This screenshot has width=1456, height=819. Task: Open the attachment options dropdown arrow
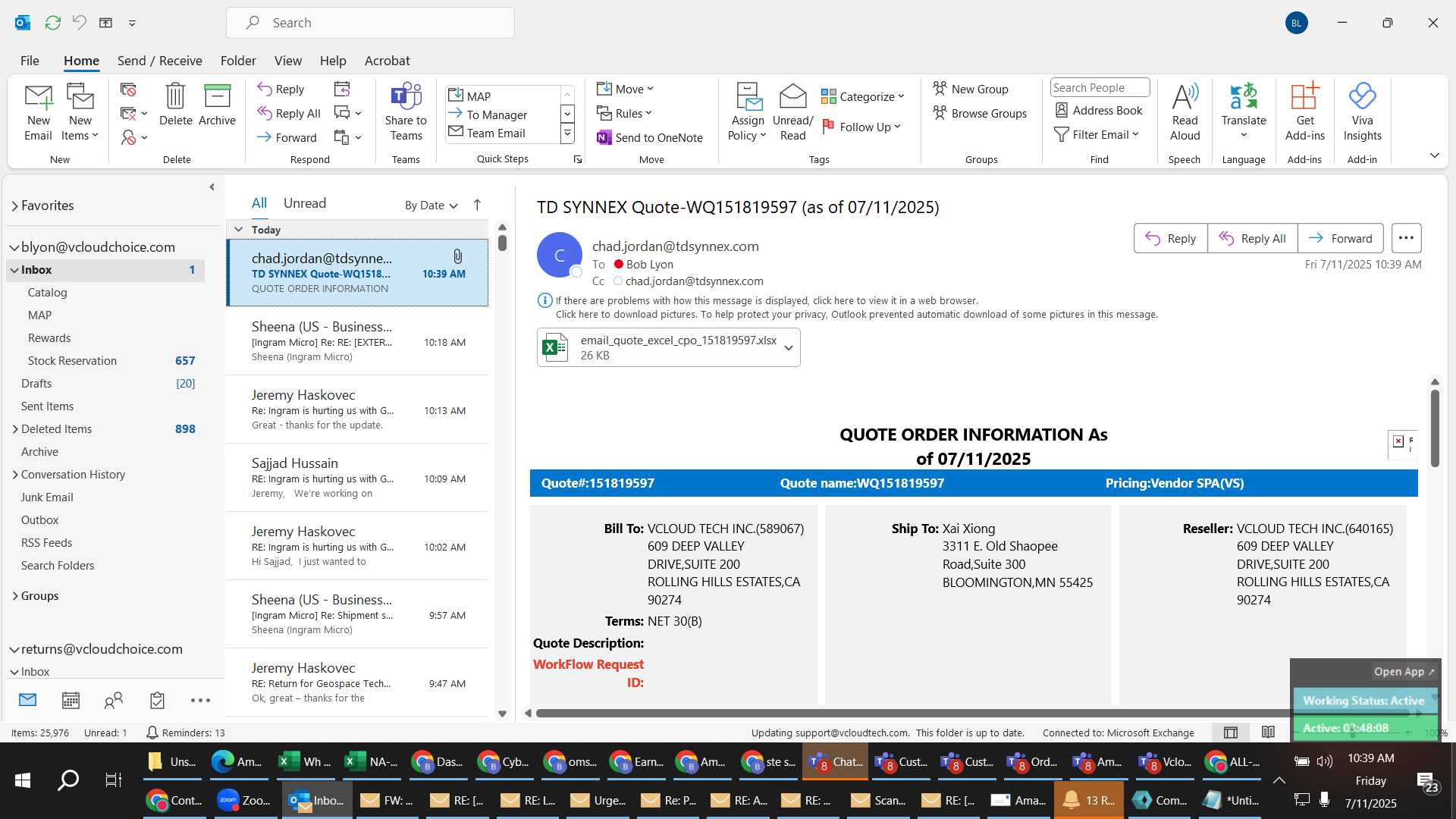[789, 347]
